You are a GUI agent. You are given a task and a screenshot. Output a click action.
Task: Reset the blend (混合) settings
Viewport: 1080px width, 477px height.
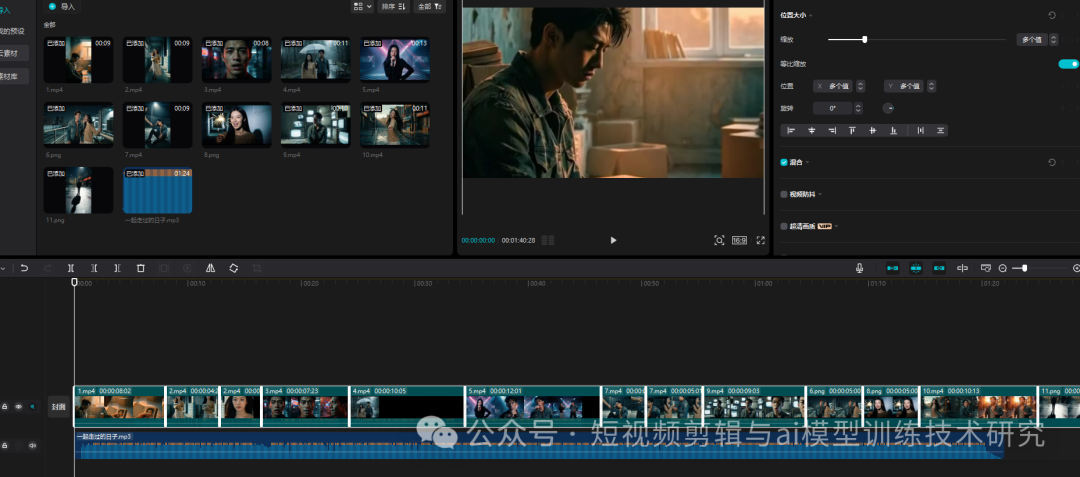(1052, 162)
